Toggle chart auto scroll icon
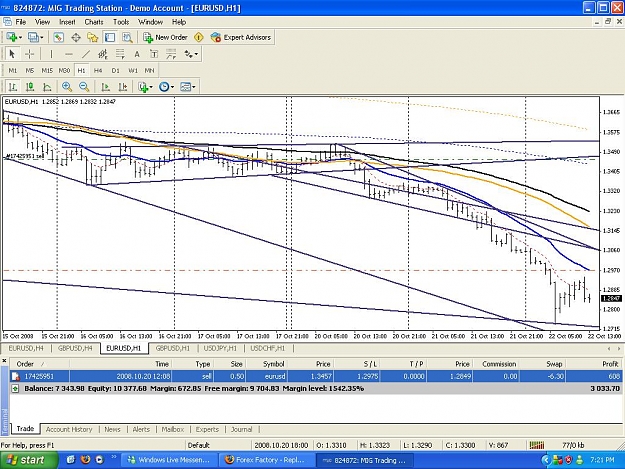 point(106,87)
